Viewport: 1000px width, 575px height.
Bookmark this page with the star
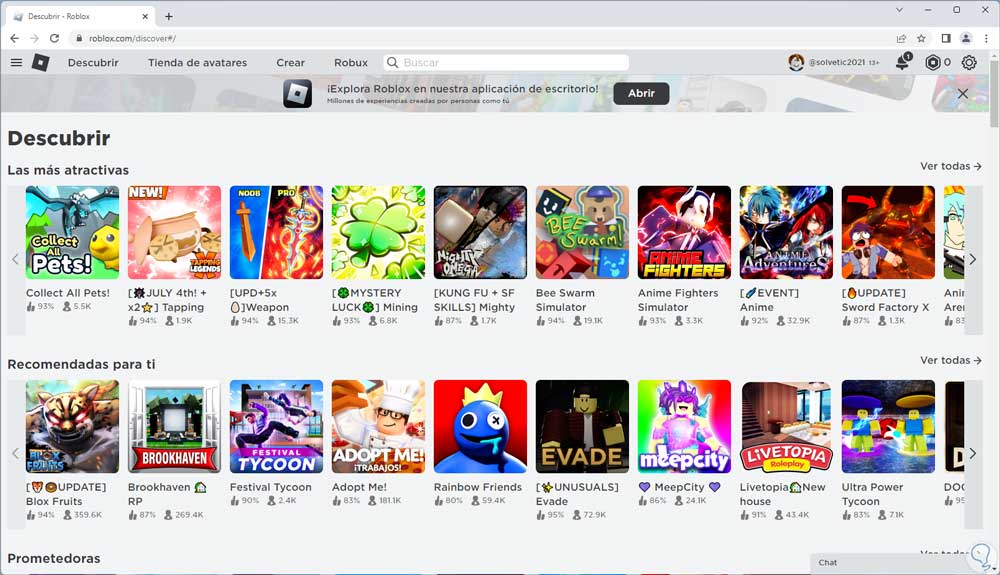pyautogui.click(x=922, y=38)
